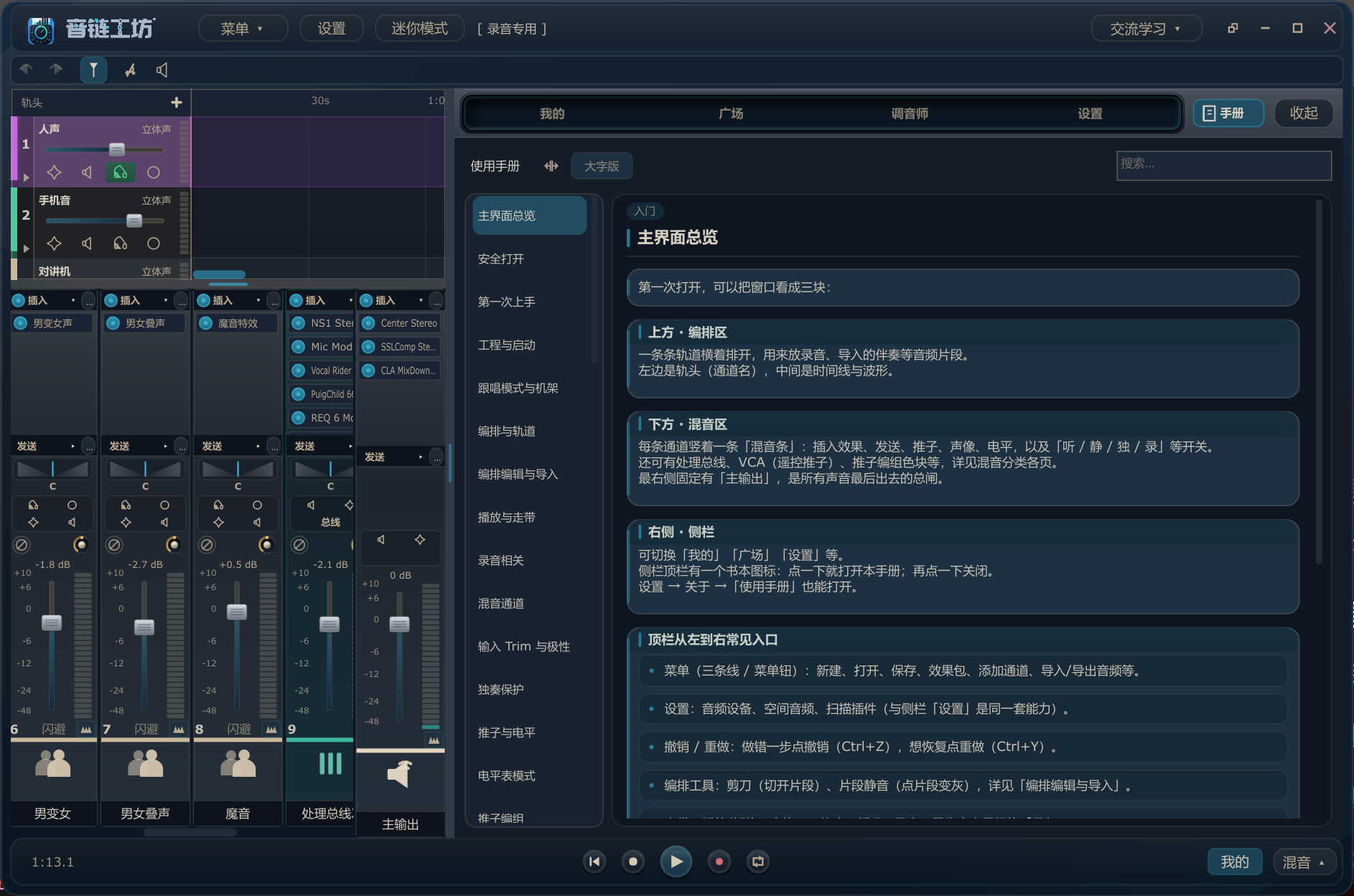Image resolution: width=1354 pixels, height=896 pixels.
Task: Click the 人声 track volume slider handle
Action: (x=117, y=149)
